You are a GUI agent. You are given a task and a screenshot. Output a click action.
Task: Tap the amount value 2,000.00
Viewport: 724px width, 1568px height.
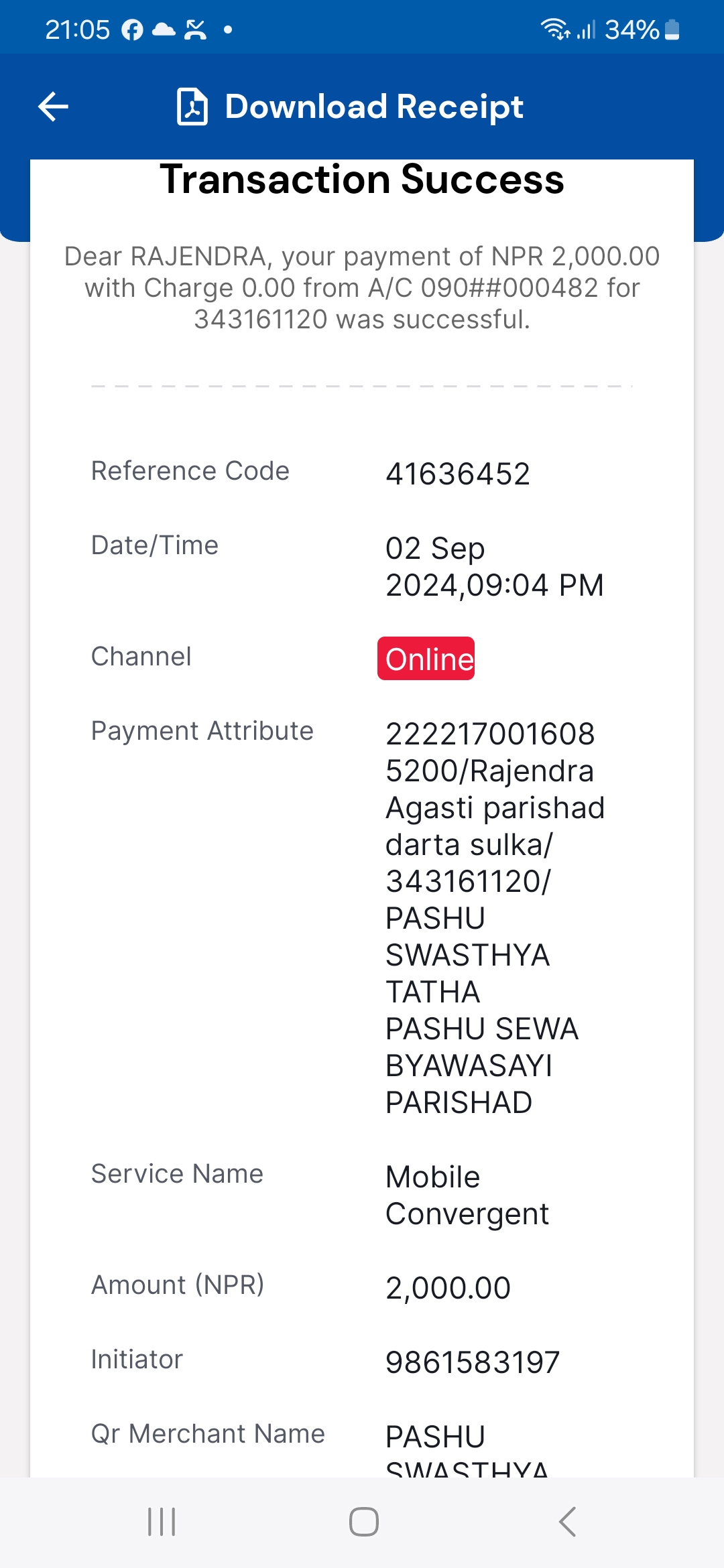coord(448,1288)
